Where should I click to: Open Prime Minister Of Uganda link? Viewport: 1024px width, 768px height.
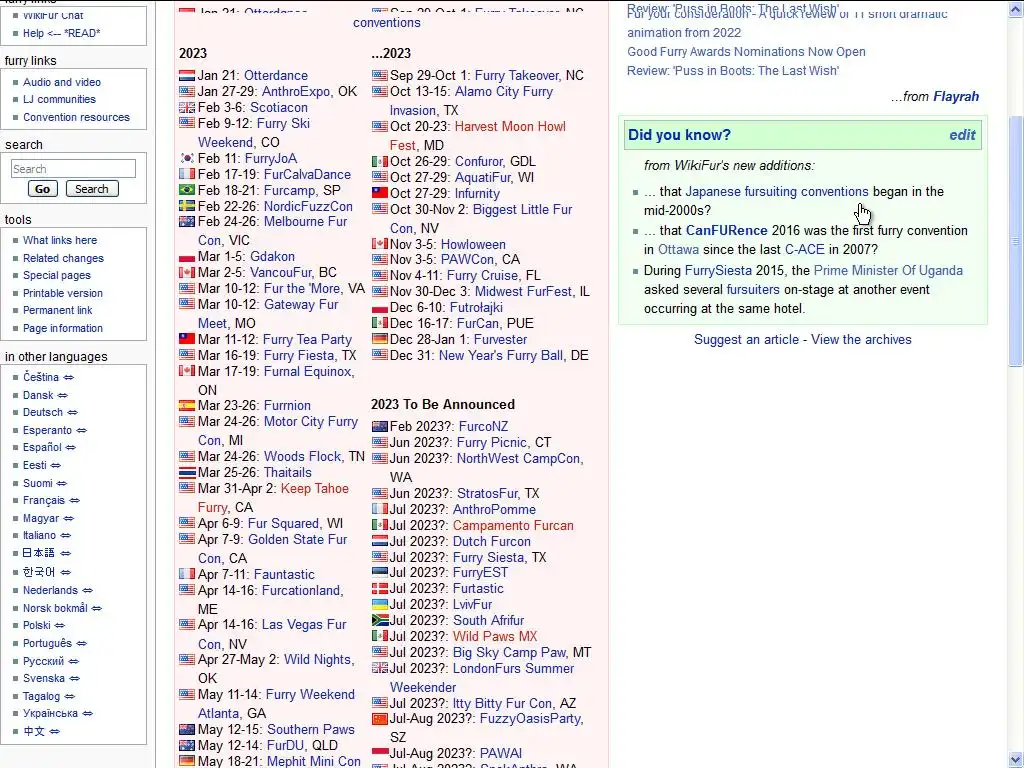click(x=888, y=270)
